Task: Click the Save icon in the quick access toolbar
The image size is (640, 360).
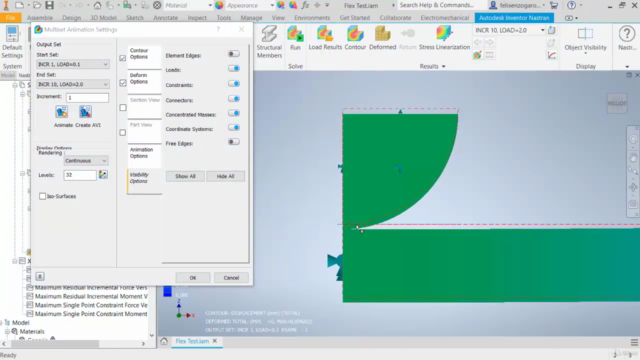Action: pyautogui.click(x=49, y=5)
